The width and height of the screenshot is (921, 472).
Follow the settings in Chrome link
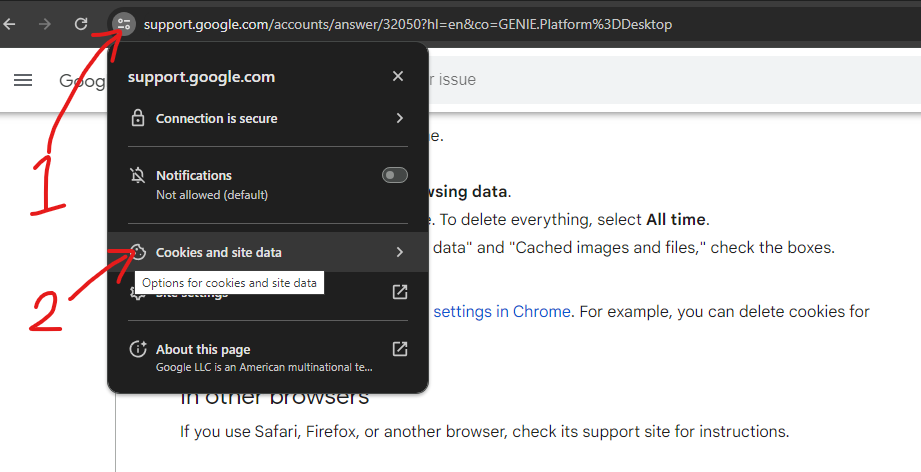[x=502, y=311]
